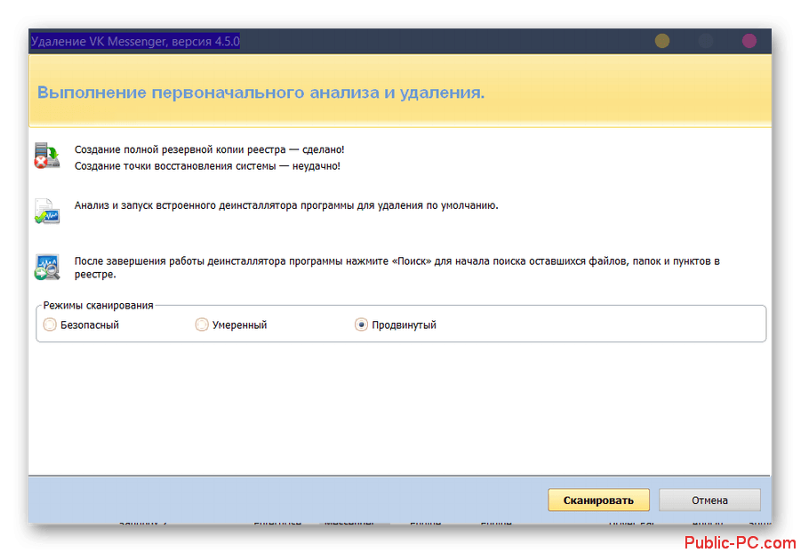This screenshot has width=800, height=553.
Task: Click the yellow minimize circle in title bar
Action: tap(662, 41)
